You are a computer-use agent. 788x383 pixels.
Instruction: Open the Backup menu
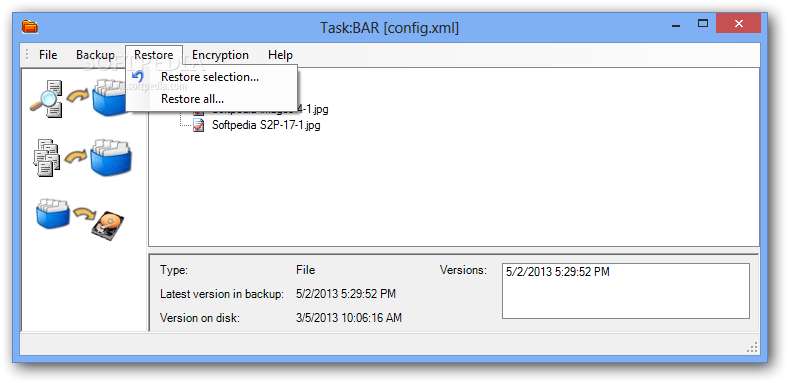click(95, 55)
